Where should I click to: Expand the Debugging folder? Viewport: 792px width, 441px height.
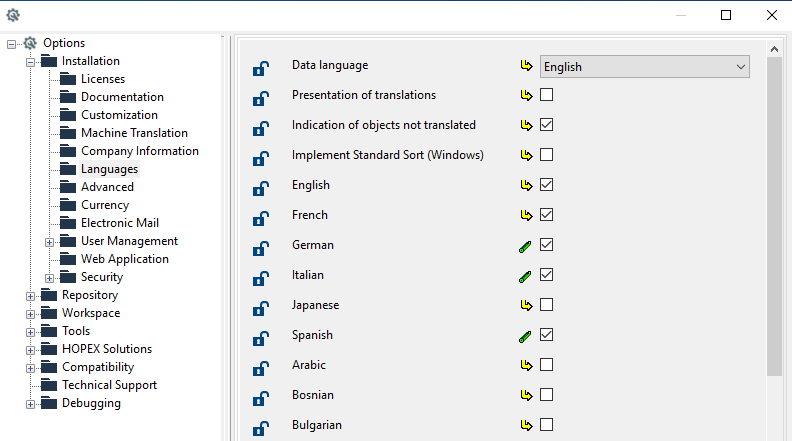coord(30,405)
